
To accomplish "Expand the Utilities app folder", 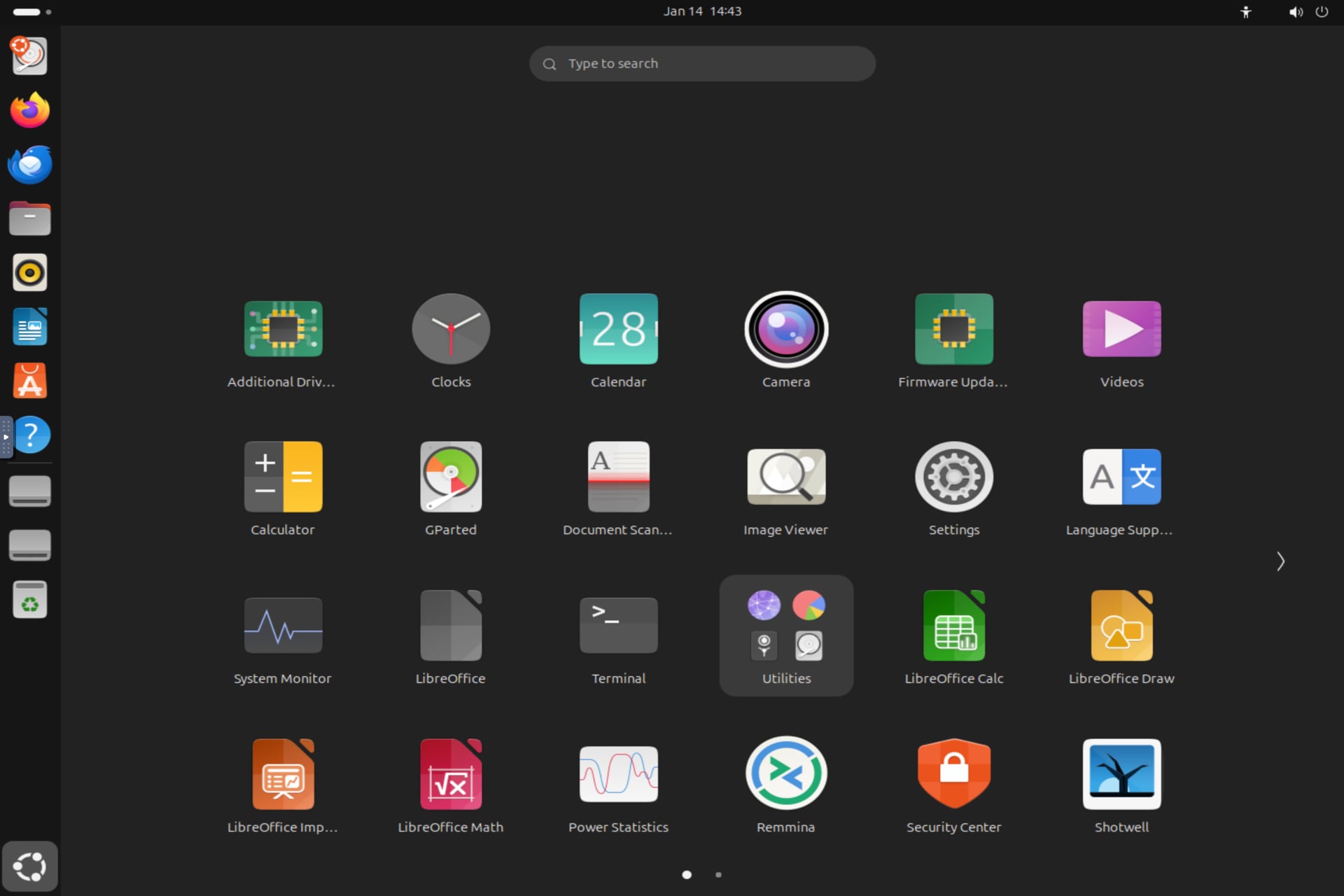I will (786, 636).
